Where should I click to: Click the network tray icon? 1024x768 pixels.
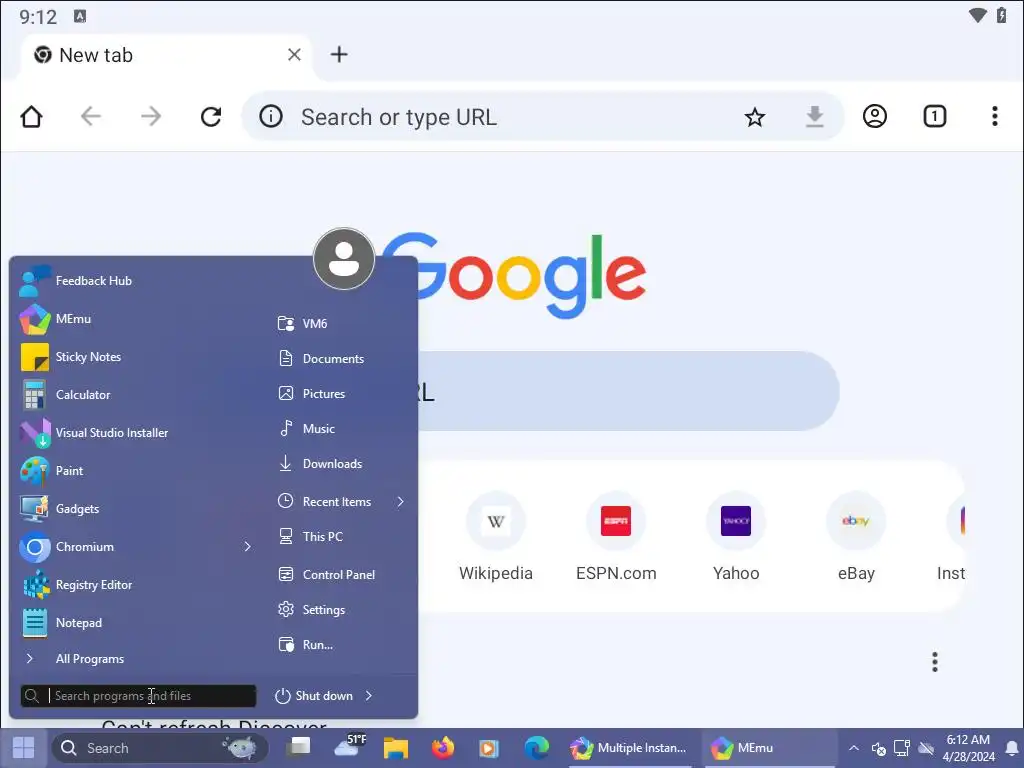pyautogui.click(x=902, y=748)
